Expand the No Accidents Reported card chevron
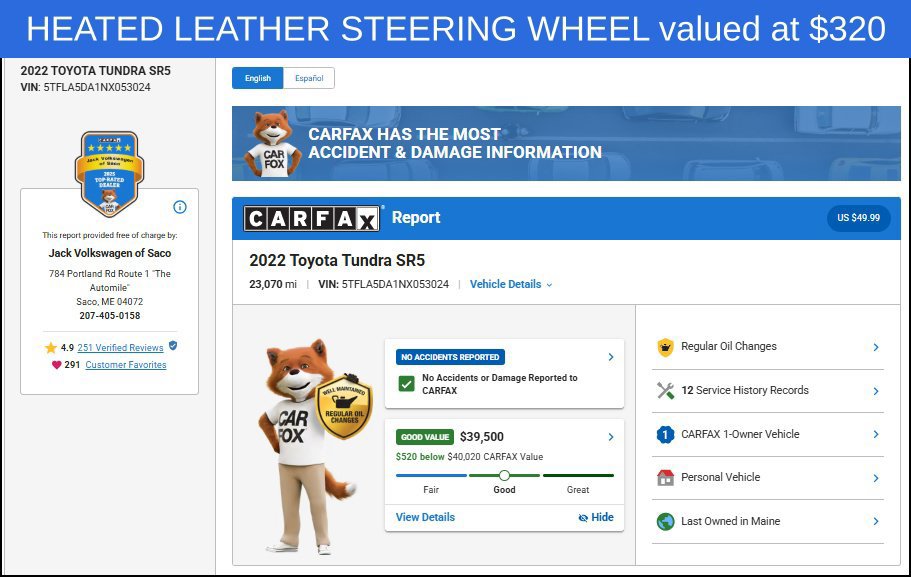The image size is (911, 577). pos(611,357)
